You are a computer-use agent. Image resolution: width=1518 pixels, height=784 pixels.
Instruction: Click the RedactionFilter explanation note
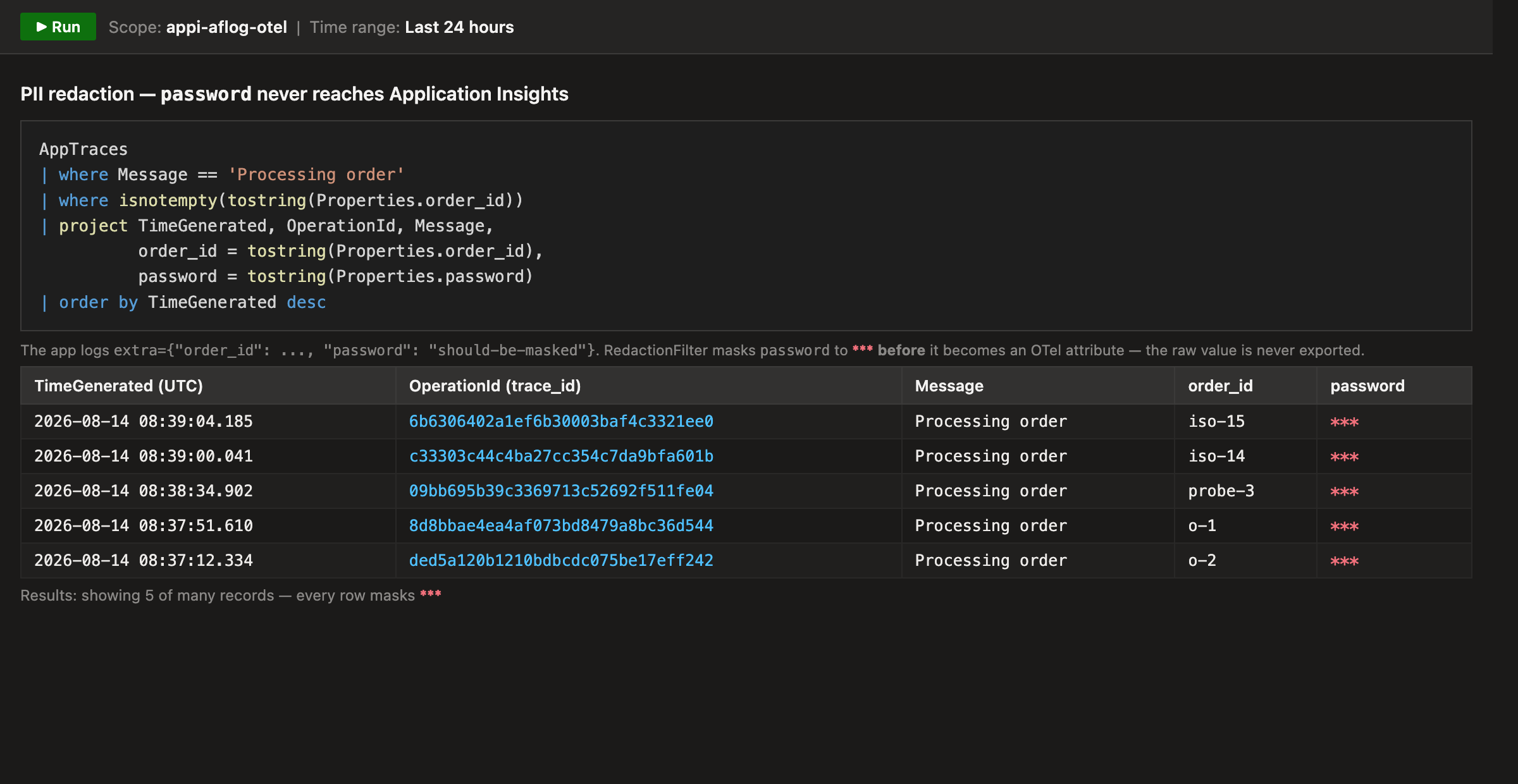(693, 350)
